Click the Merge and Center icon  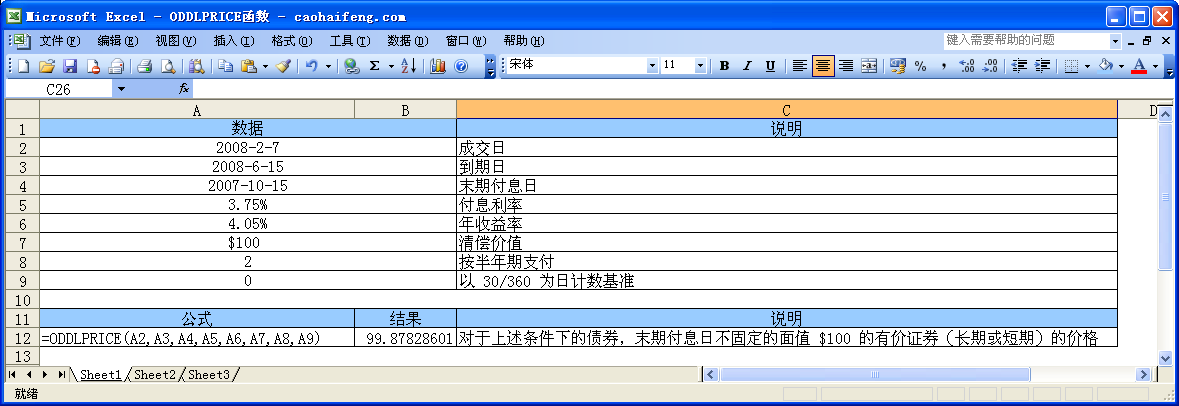[x=869, y=66]
